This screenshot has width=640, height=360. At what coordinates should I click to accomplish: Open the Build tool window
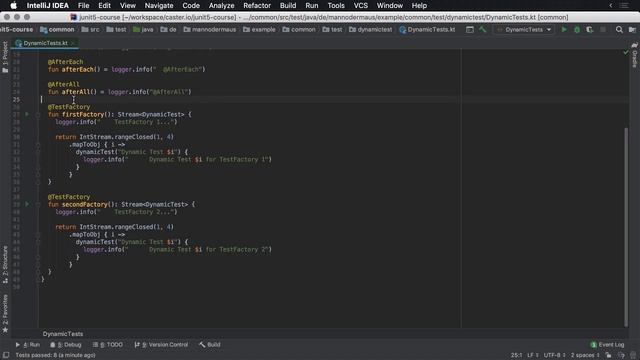point(210,345)
